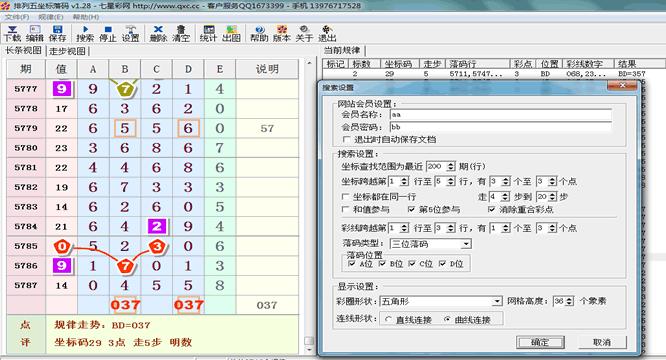Toggle 退出时自动保存文档 checkbox
This screenshot has width=666, height=360.
[x=347, y=139]
